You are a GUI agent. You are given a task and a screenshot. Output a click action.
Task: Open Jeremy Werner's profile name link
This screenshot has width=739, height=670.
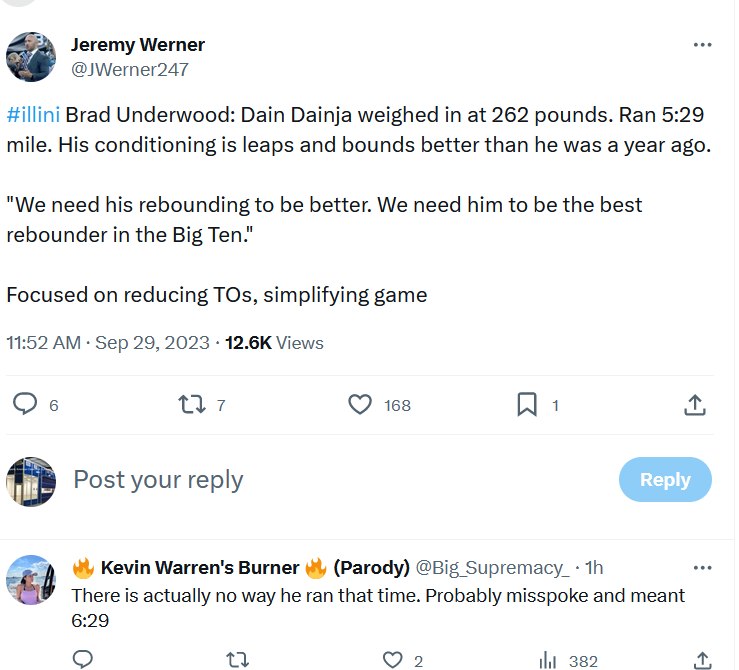tap(138, 45)
